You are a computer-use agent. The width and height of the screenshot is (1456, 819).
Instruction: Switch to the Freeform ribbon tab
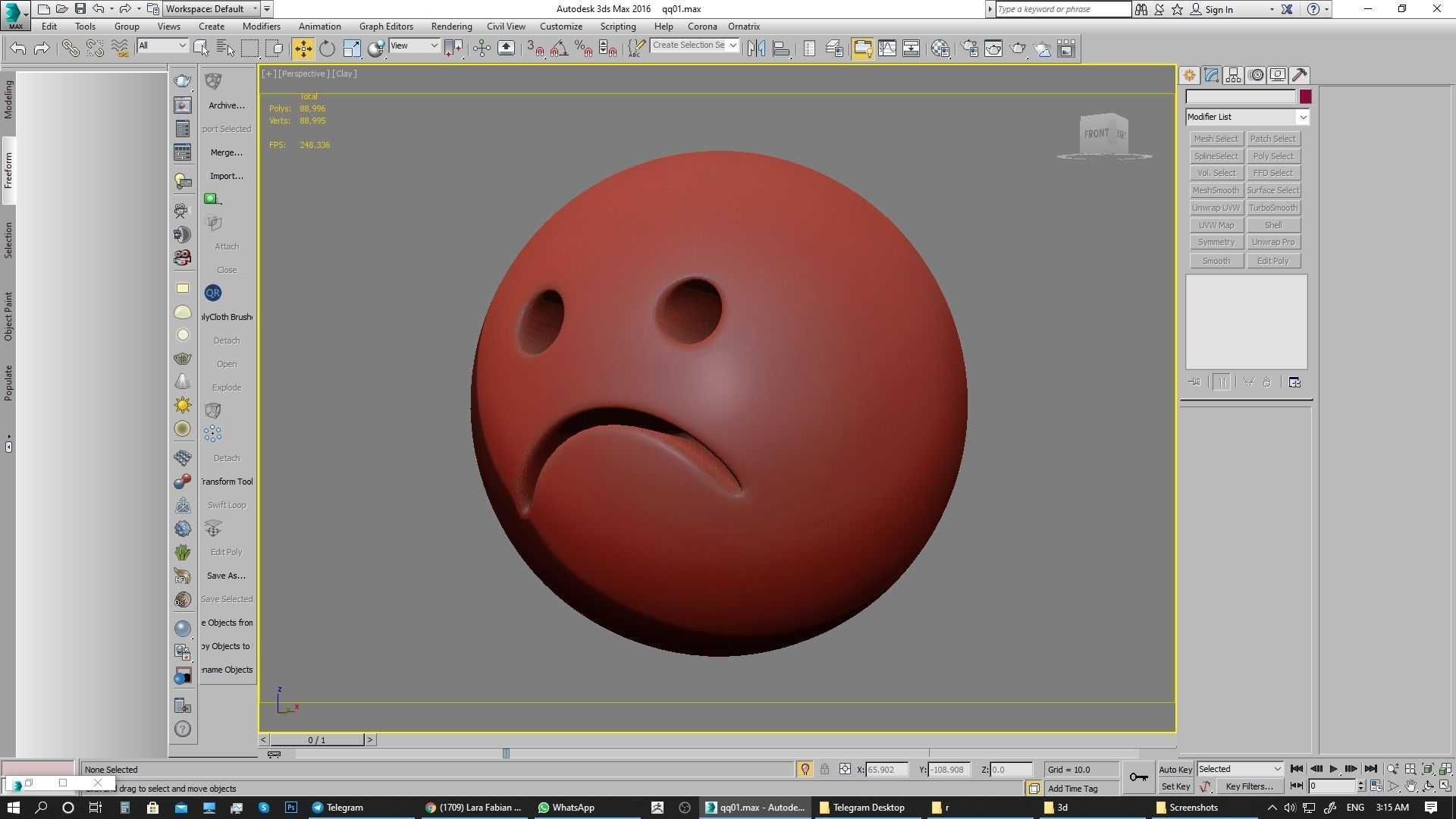8,171
